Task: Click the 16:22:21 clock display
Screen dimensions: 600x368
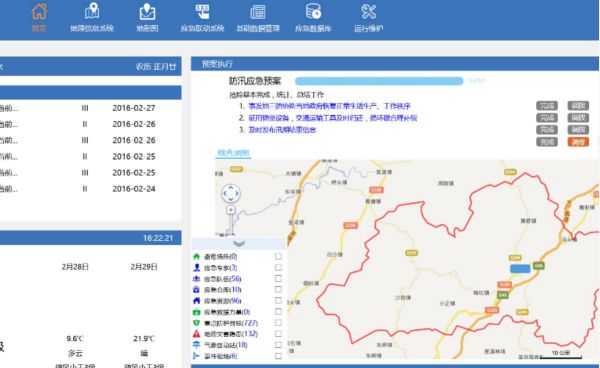Action: click(x=158, y=238)
